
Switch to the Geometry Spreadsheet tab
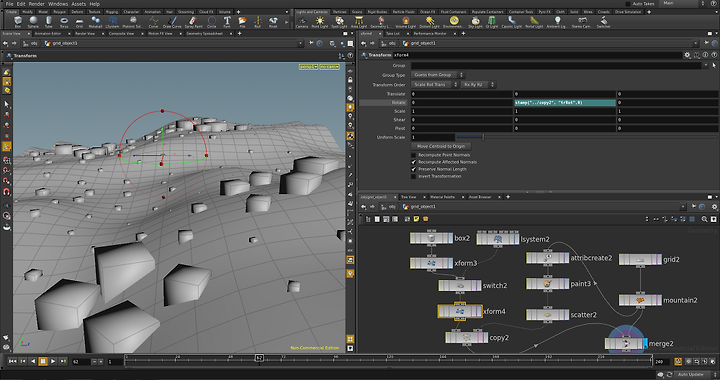pos(205,34)
